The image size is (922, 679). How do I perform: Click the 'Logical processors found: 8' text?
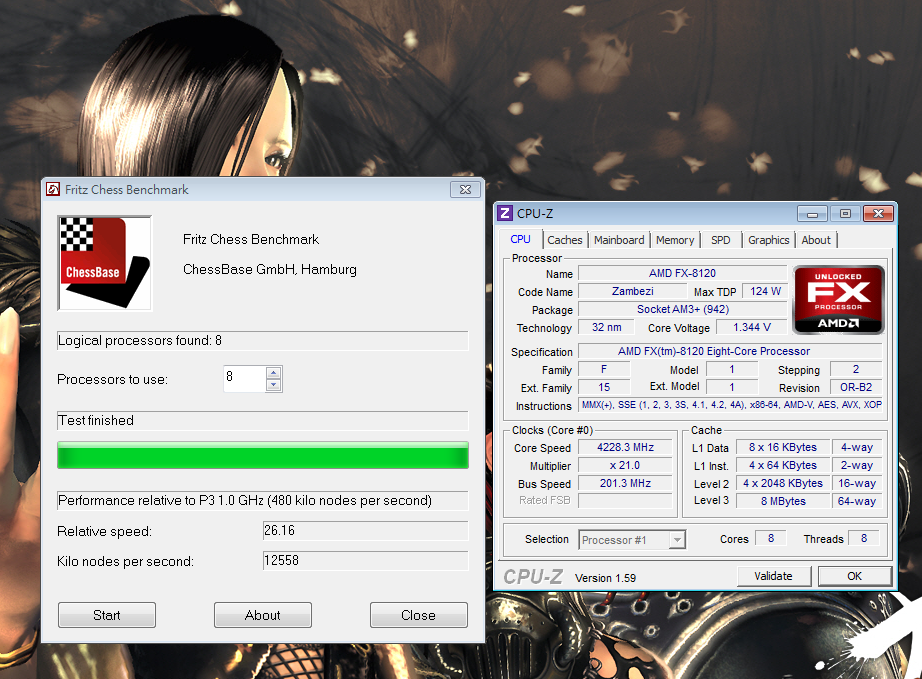(140, 340)
